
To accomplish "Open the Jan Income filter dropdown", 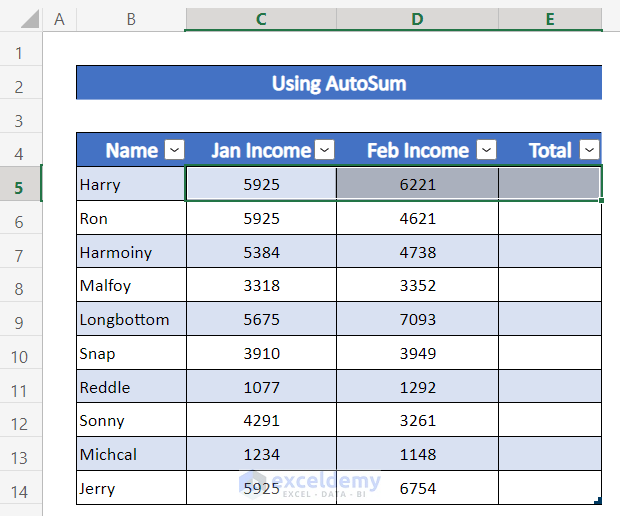I will click(x=325, y=150).
